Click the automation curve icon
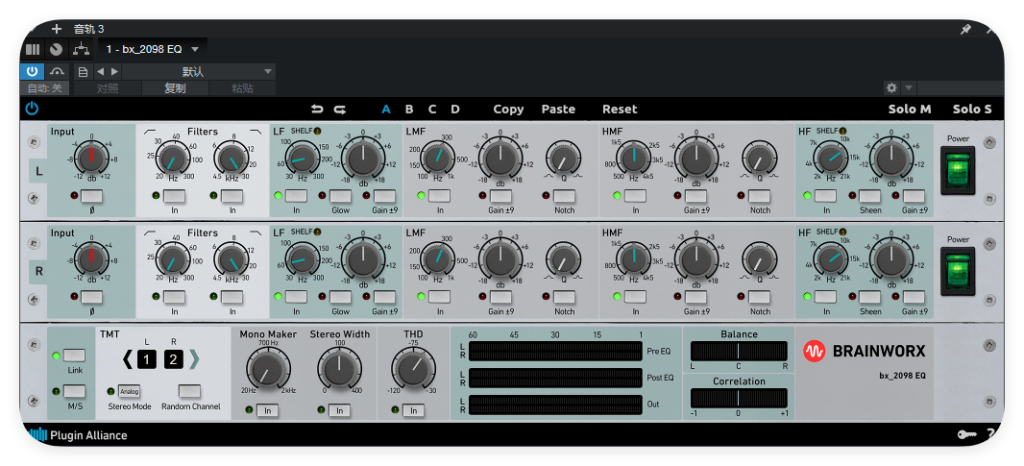 coord(58,71)
